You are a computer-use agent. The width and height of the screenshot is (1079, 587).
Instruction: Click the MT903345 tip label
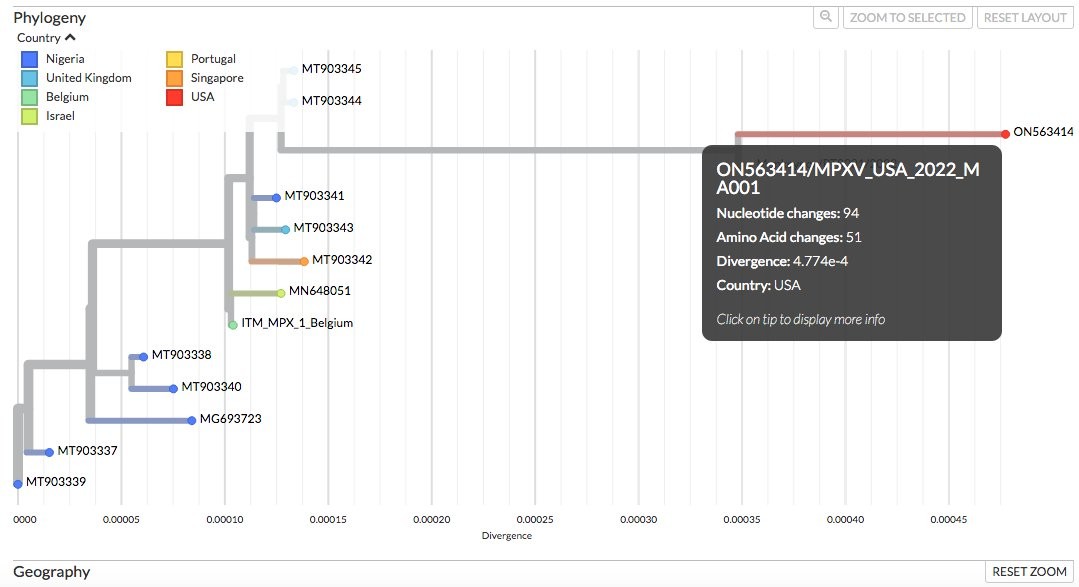coord(331,69)
